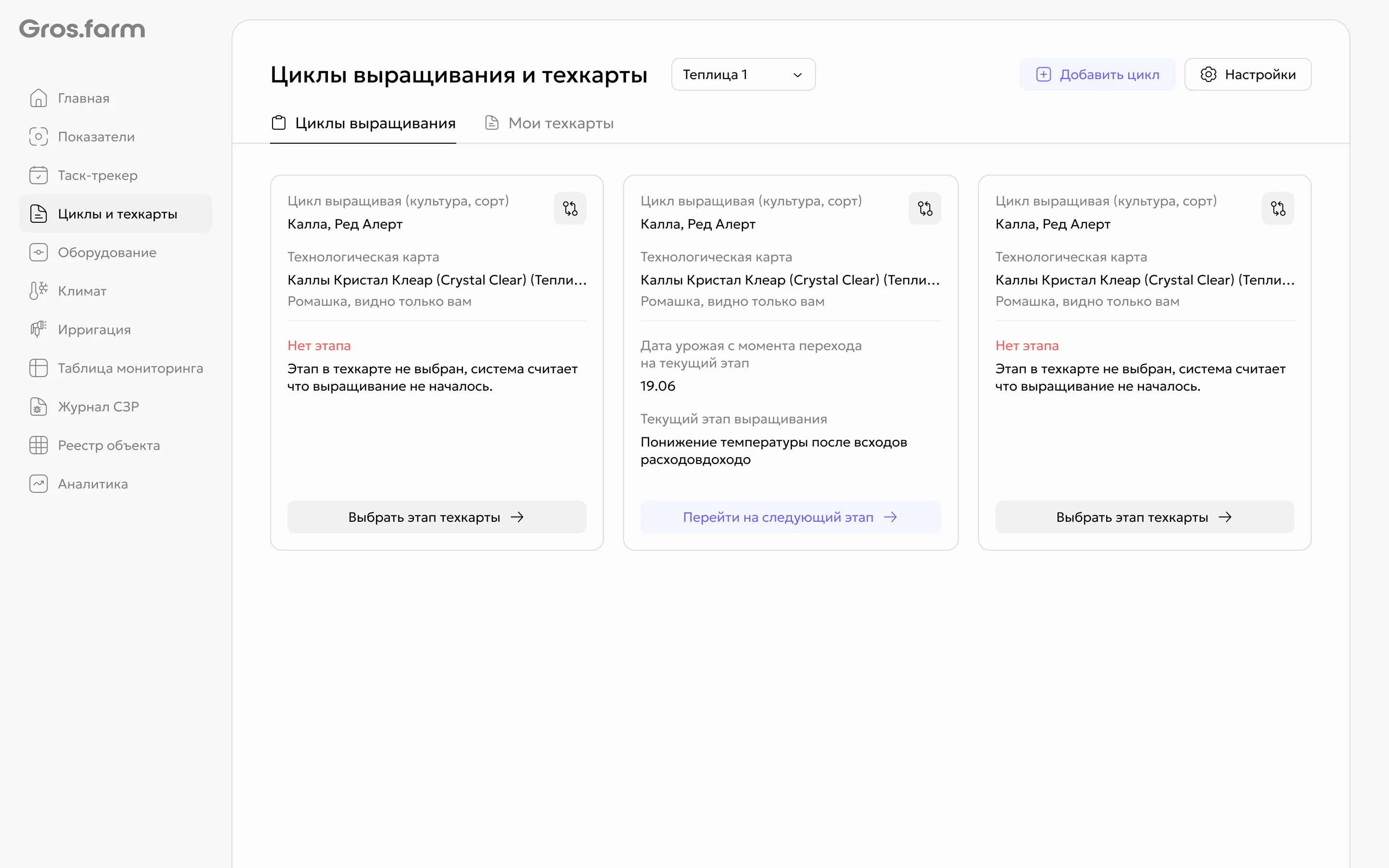Click the Циклы выращивания и техкарты heading

[459, 75]
